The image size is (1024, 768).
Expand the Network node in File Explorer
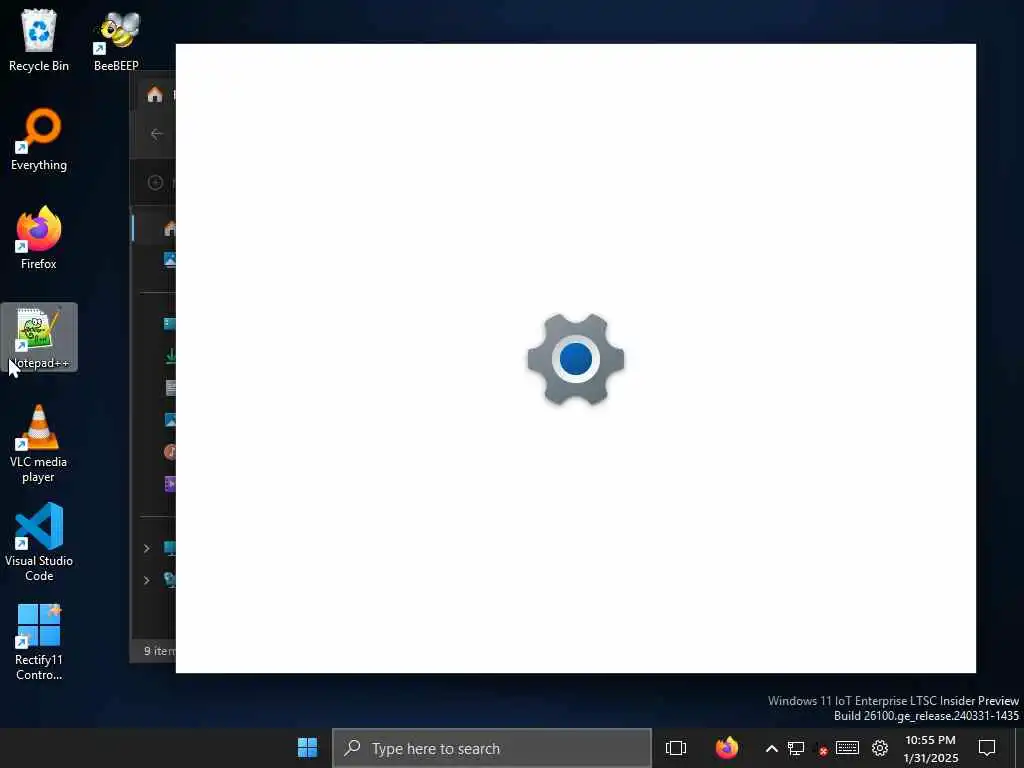click(146, 580)
